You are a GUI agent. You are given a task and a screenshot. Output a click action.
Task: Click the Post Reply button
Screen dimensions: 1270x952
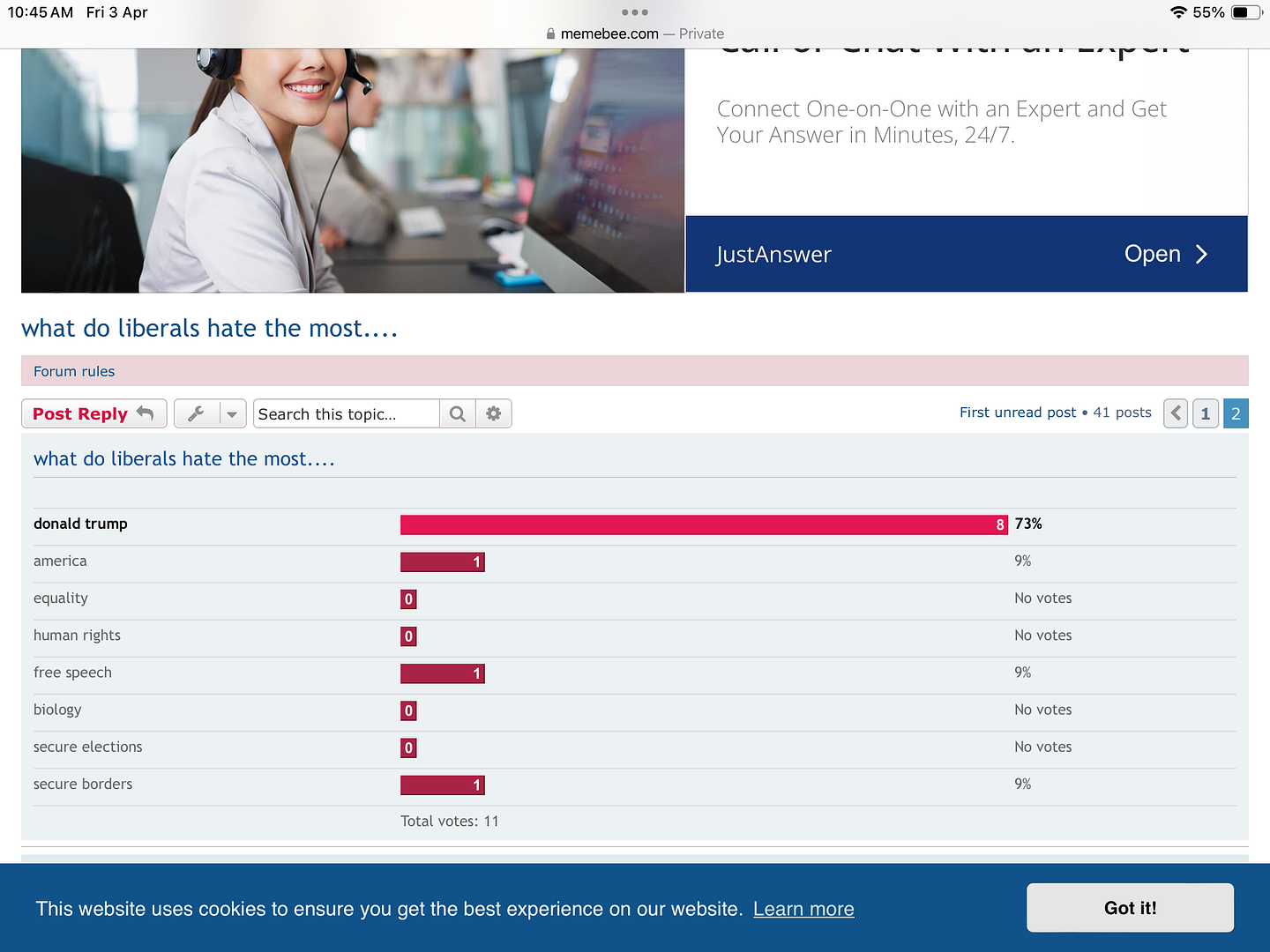(94, 413)
